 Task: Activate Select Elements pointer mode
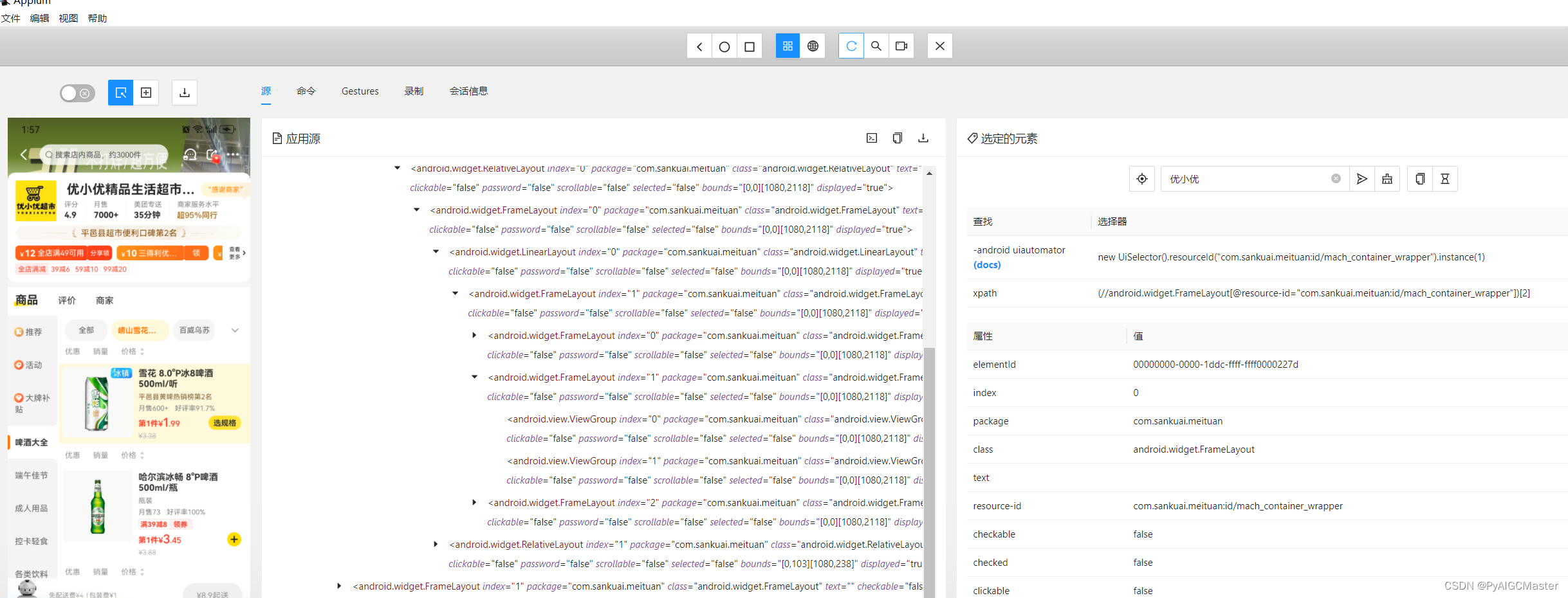pos(120,93)
